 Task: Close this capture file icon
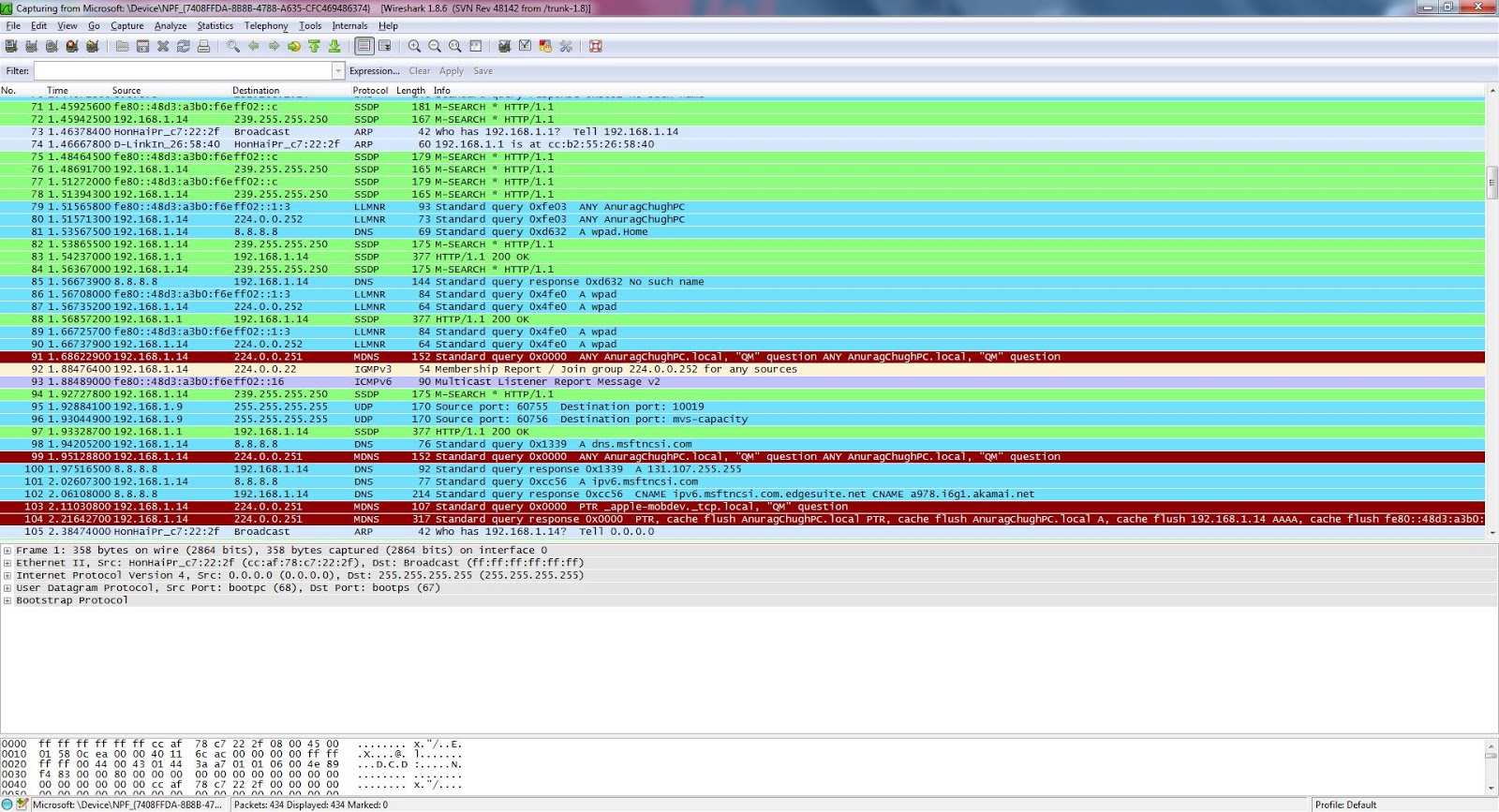point(163,46)
